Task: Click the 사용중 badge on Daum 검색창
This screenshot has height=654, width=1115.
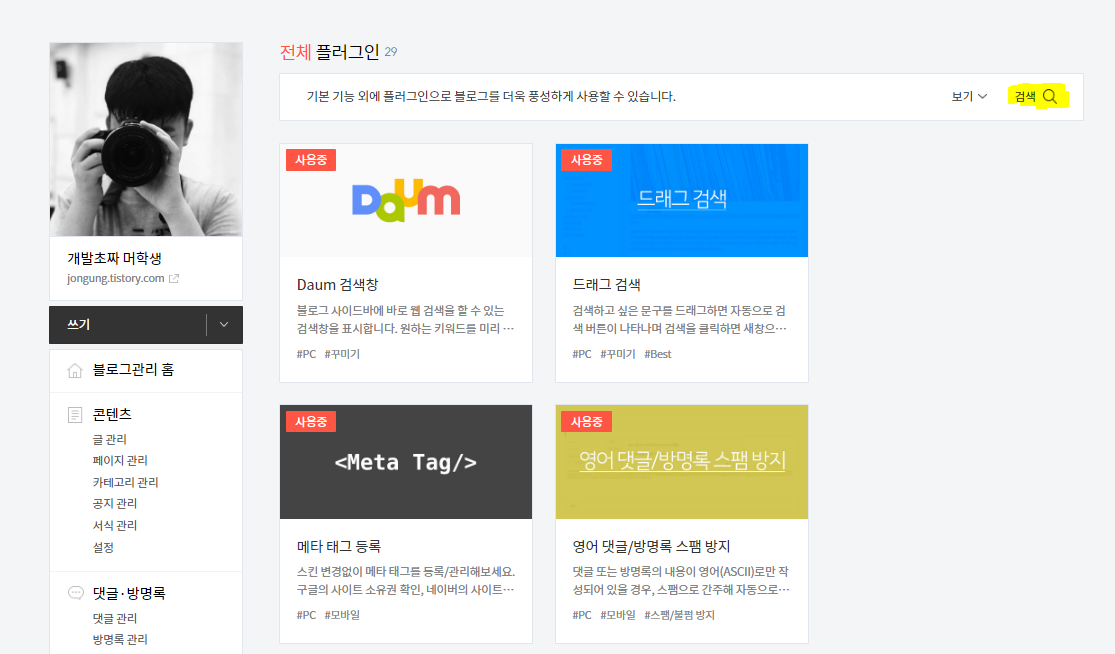Action: pos(311,160)
